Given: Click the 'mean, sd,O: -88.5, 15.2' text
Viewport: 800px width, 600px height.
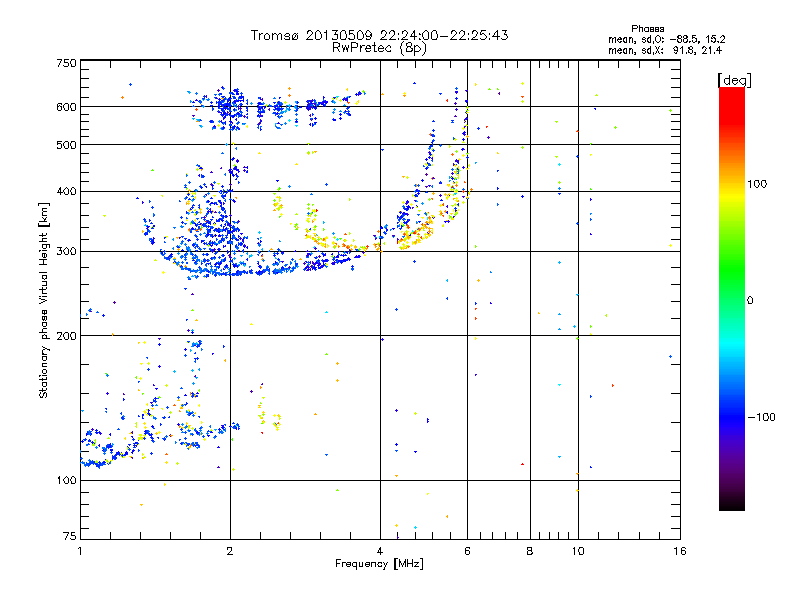Looking at the screenshot, I should [666, 39].
